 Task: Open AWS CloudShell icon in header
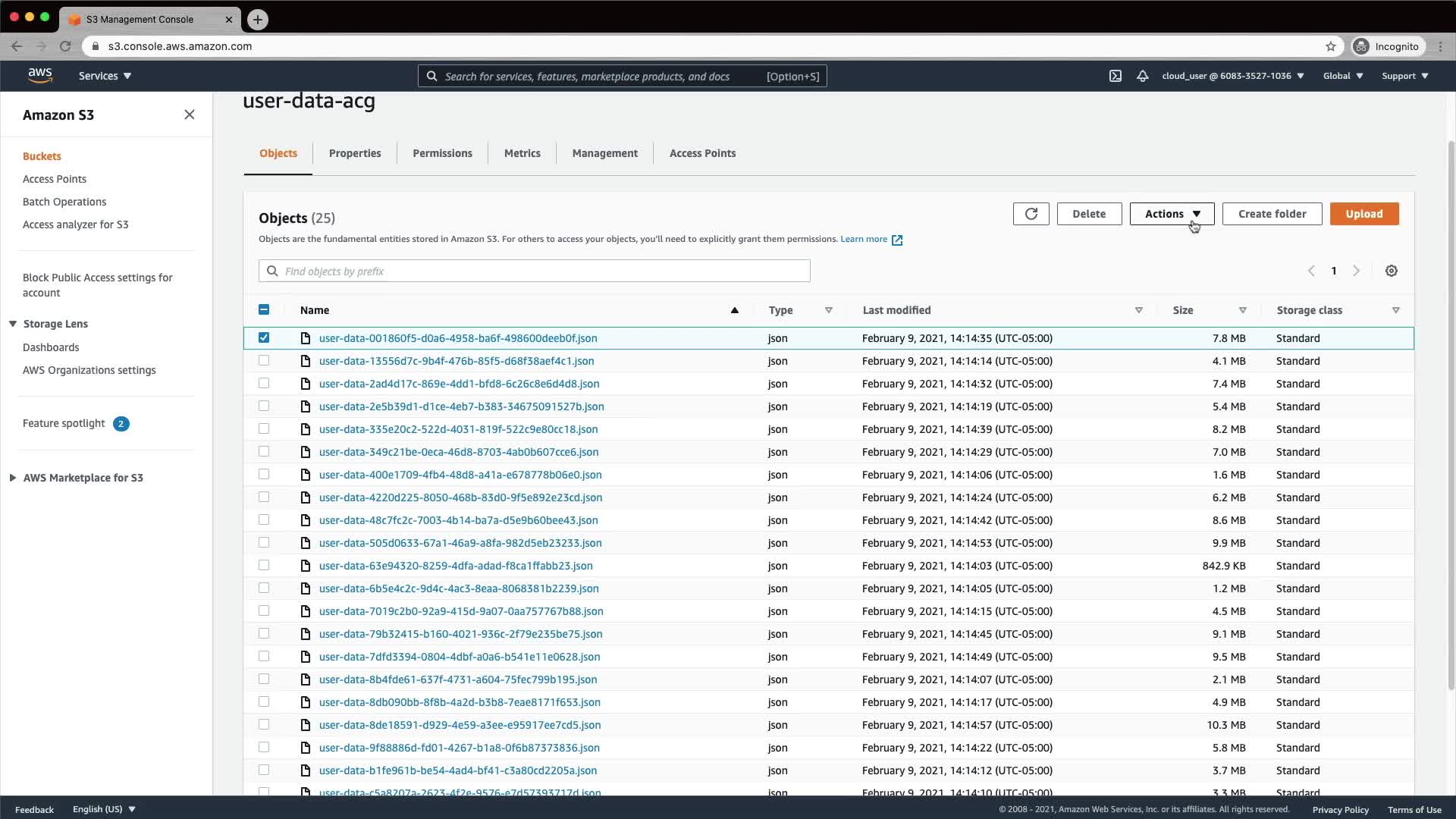point(1115,76)
